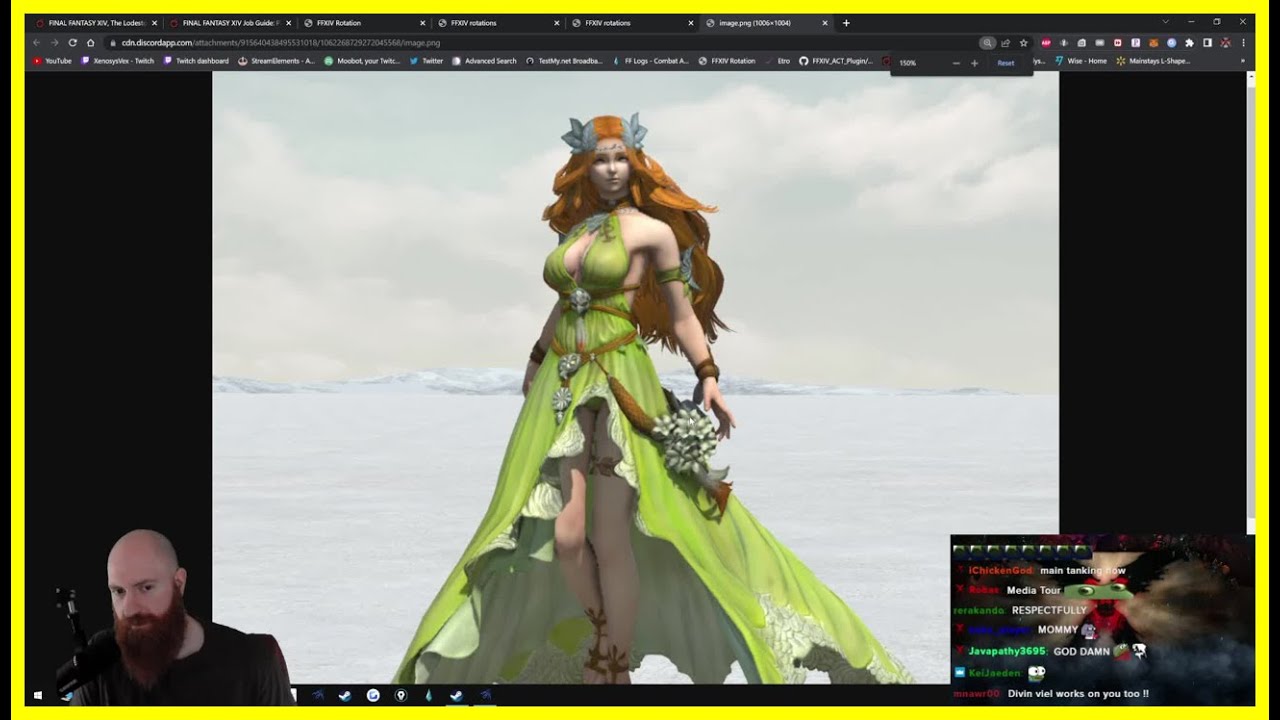Screen dimensions: 1280x720
Task: Close the image.png tab
Action: pyautogui.click(x=824, y=23)
